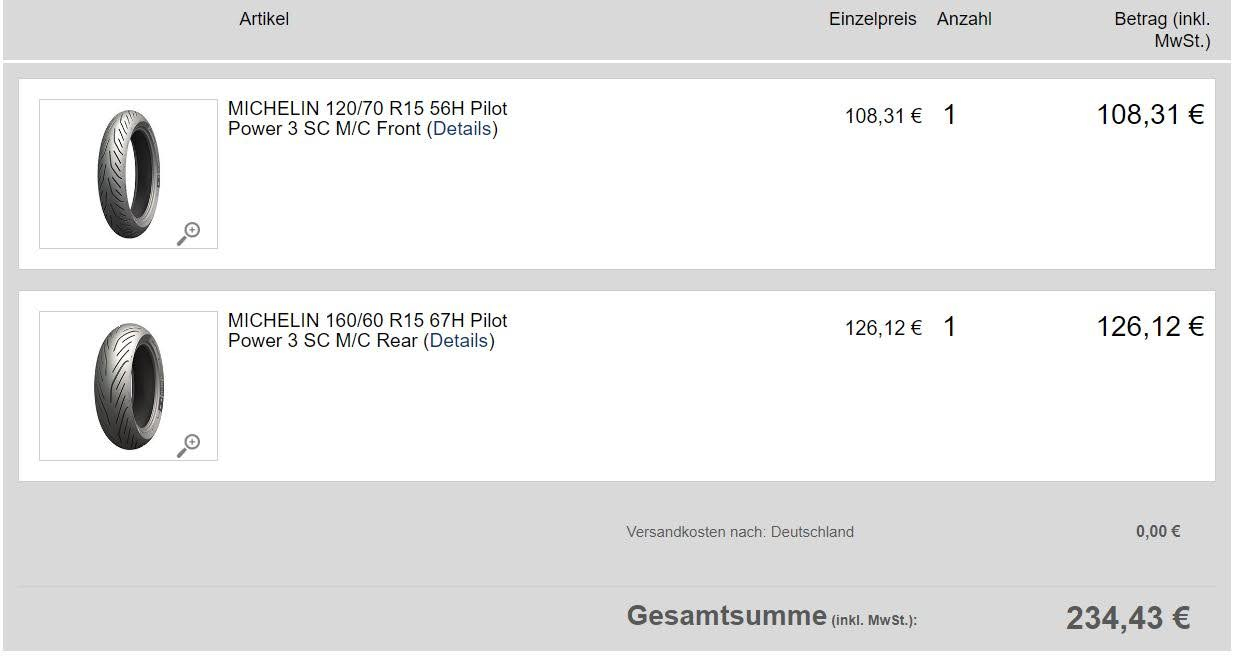Click the Betrag (inkl. MwSt.) column header
The width and height of the screenshot is (1234, 656).
point(1162,30)
